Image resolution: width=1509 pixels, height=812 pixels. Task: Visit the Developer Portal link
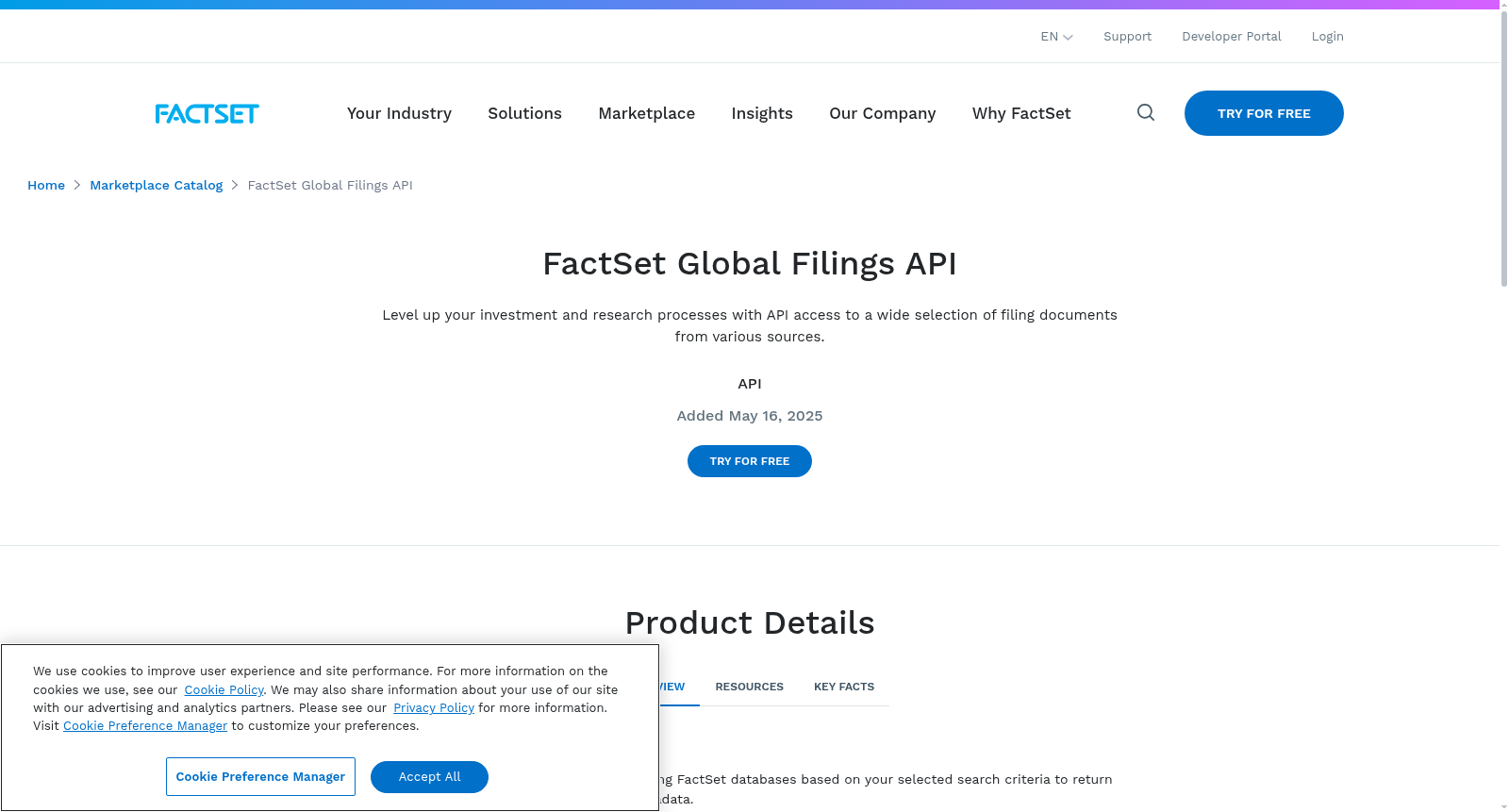tap(1232, 37)
